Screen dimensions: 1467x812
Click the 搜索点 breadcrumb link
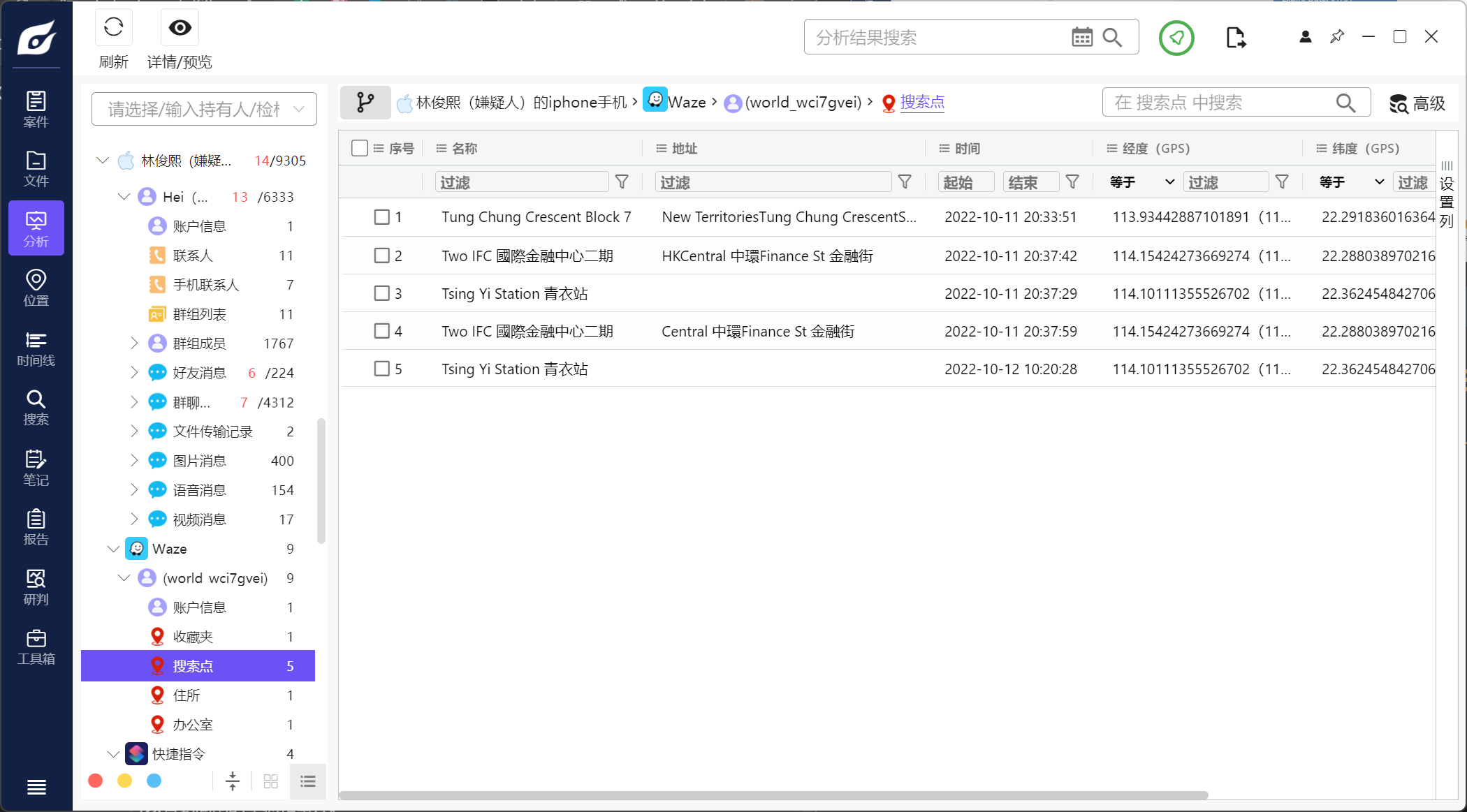point(921,102)
